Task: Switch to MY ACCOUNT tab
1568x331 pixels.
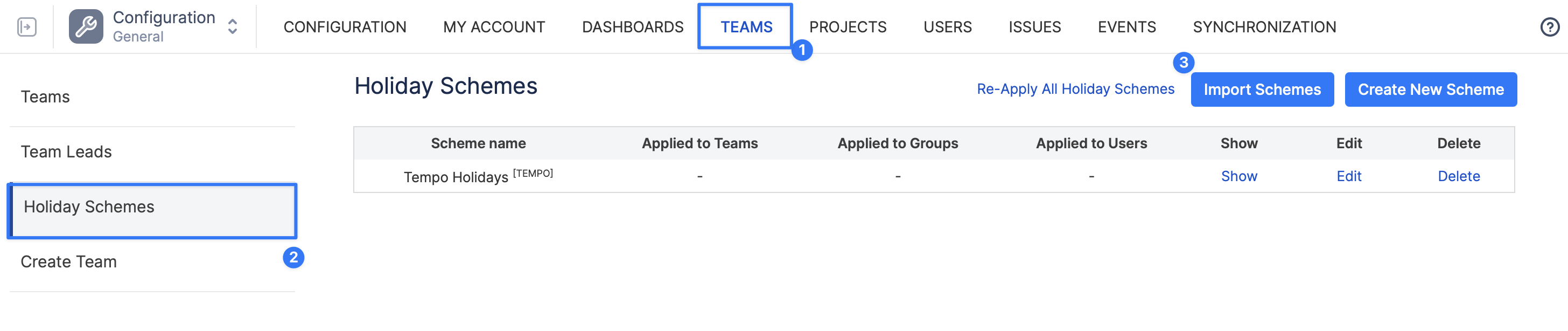Action: 494,27
